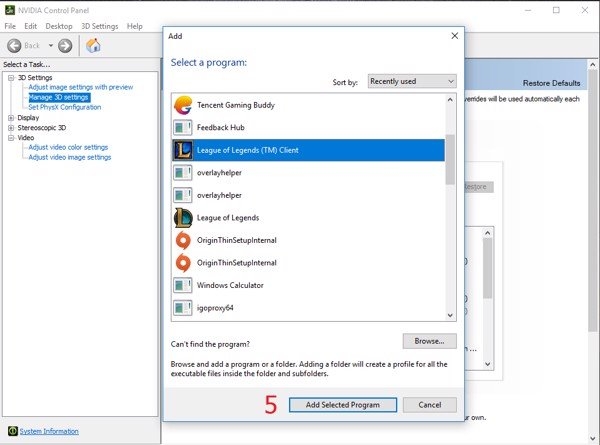The width and height of the screenshot is (600, 445).
Task: Click the League of Legends (TM) Client icon
Action: pos(183,150)
